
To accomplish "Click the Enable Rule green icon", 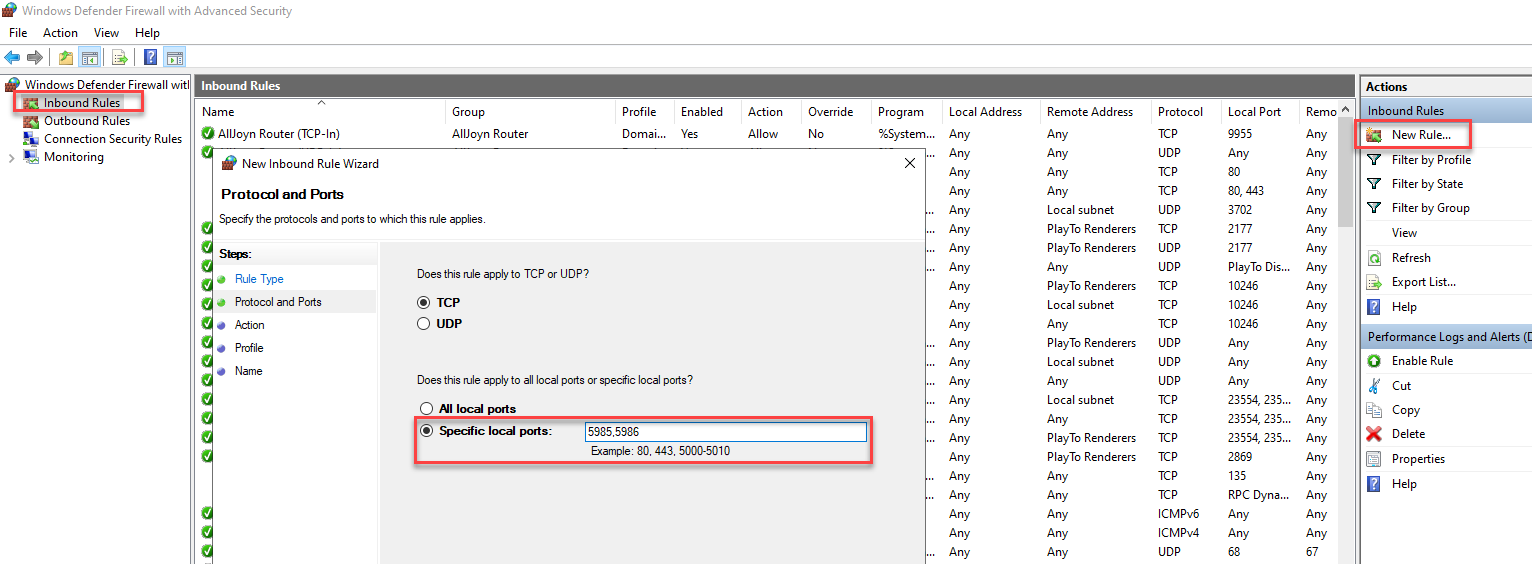I will tap(1374, 361).
